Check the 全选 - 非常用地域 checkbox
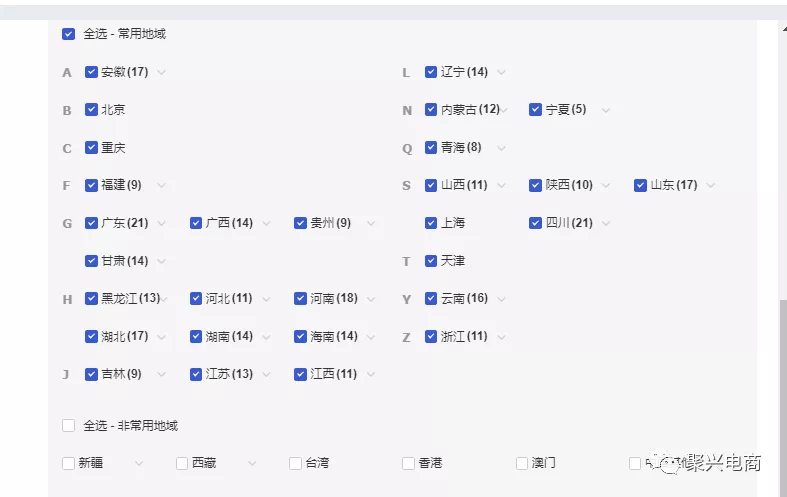This screenshot has width=787, height=497. click(x=68, y=426)
